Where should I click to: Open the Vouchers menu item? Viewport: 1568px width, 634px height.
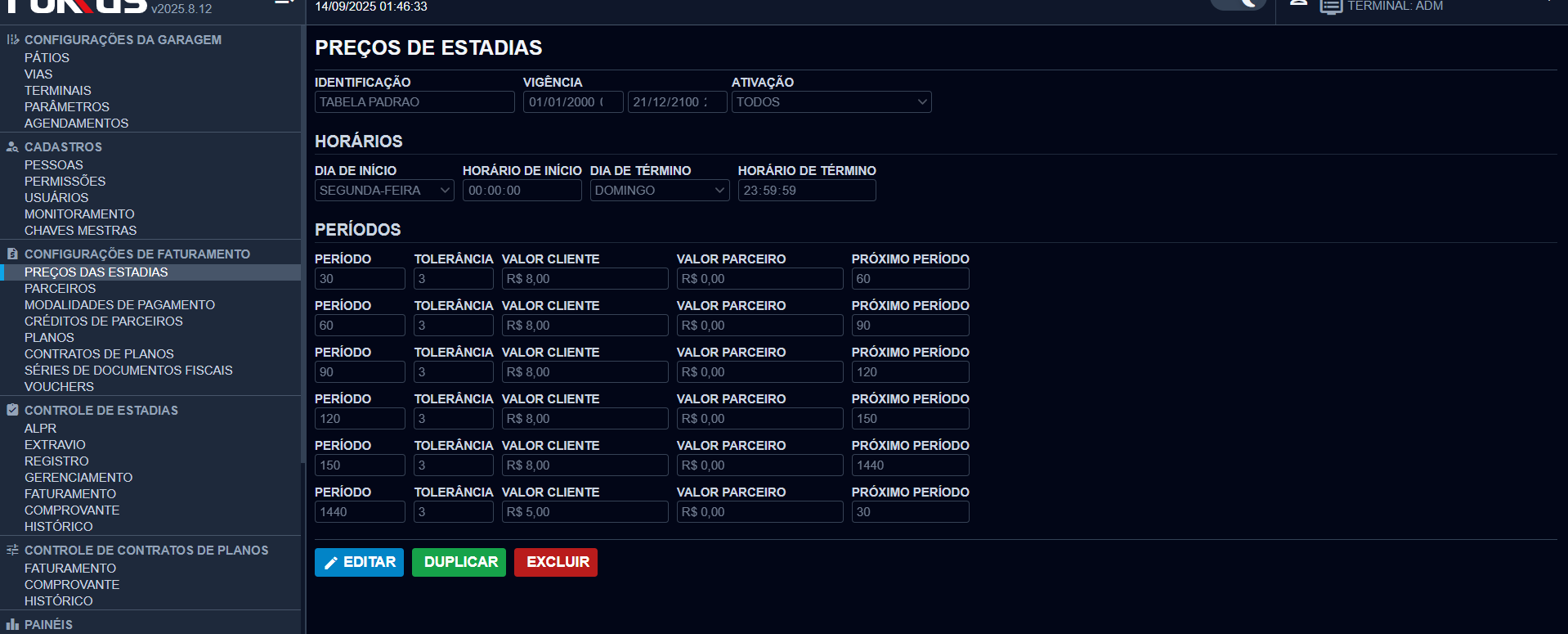pyautogui.click(x=59, y=387)
